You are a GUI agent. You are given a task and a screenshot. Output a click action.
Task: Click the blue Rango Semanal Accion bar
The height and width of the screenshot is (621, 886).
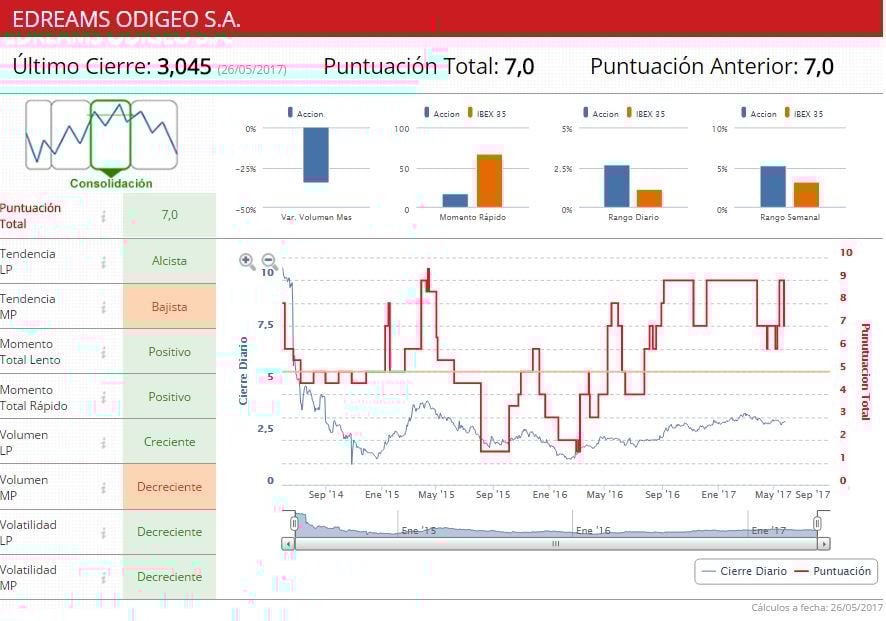pyautogui.click(x=772, y=187)
